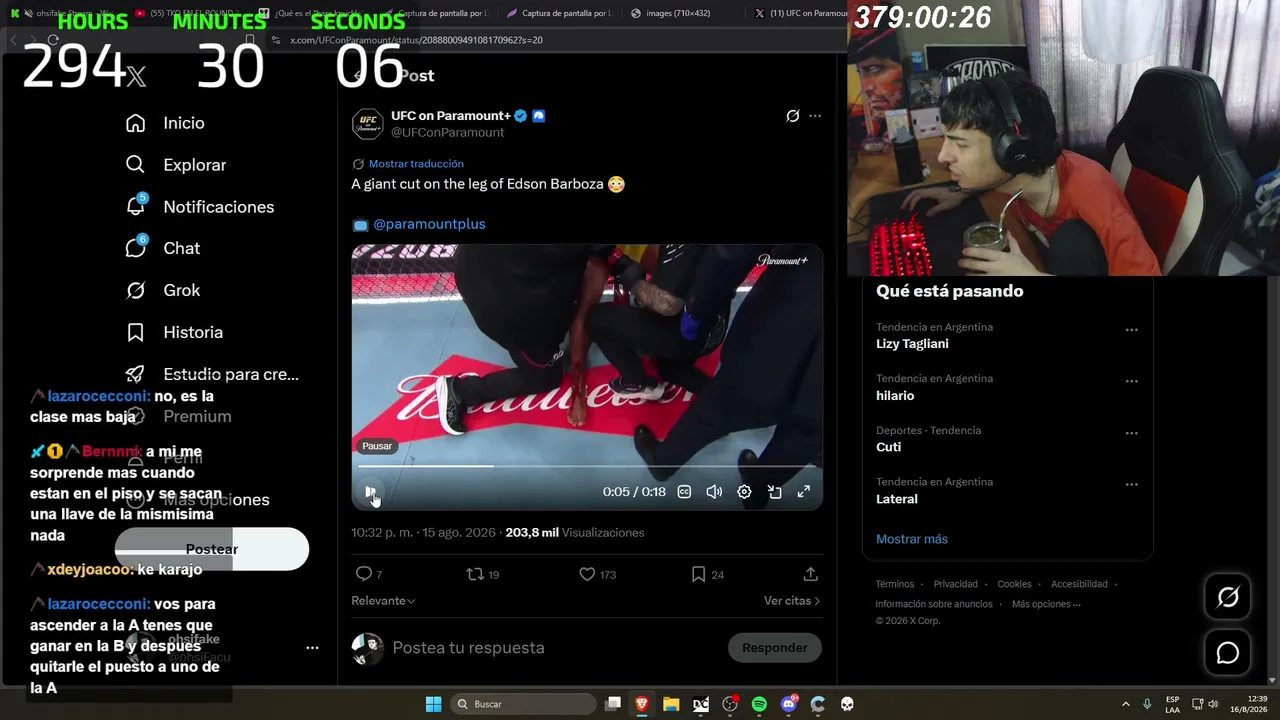Open the post's Grok action icon
Image resolution: width=1280 pixels, height=720 pixels.
pos(793,116)
